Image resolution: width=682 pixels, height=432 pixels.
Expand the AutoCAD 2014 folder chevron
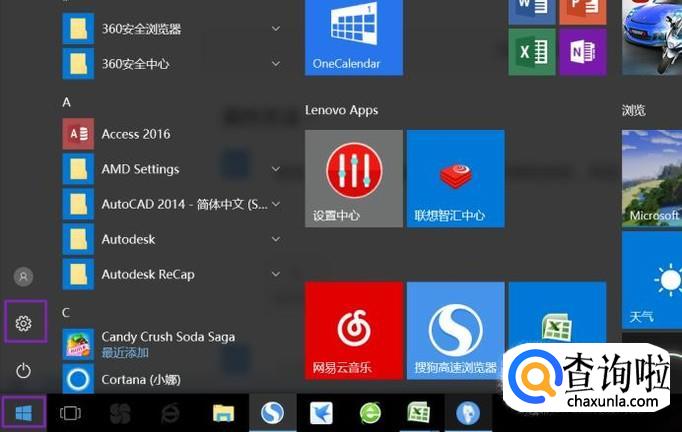[276, 204]
